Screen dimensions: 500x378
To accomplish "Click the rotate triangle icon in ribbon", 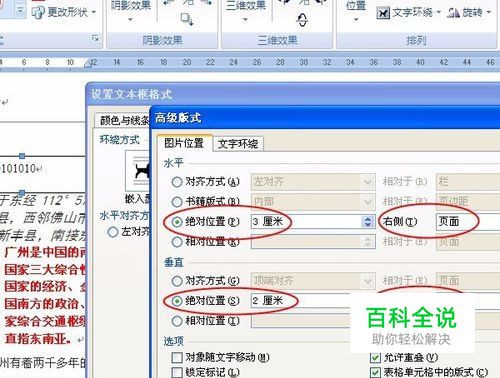I will 454,13.
